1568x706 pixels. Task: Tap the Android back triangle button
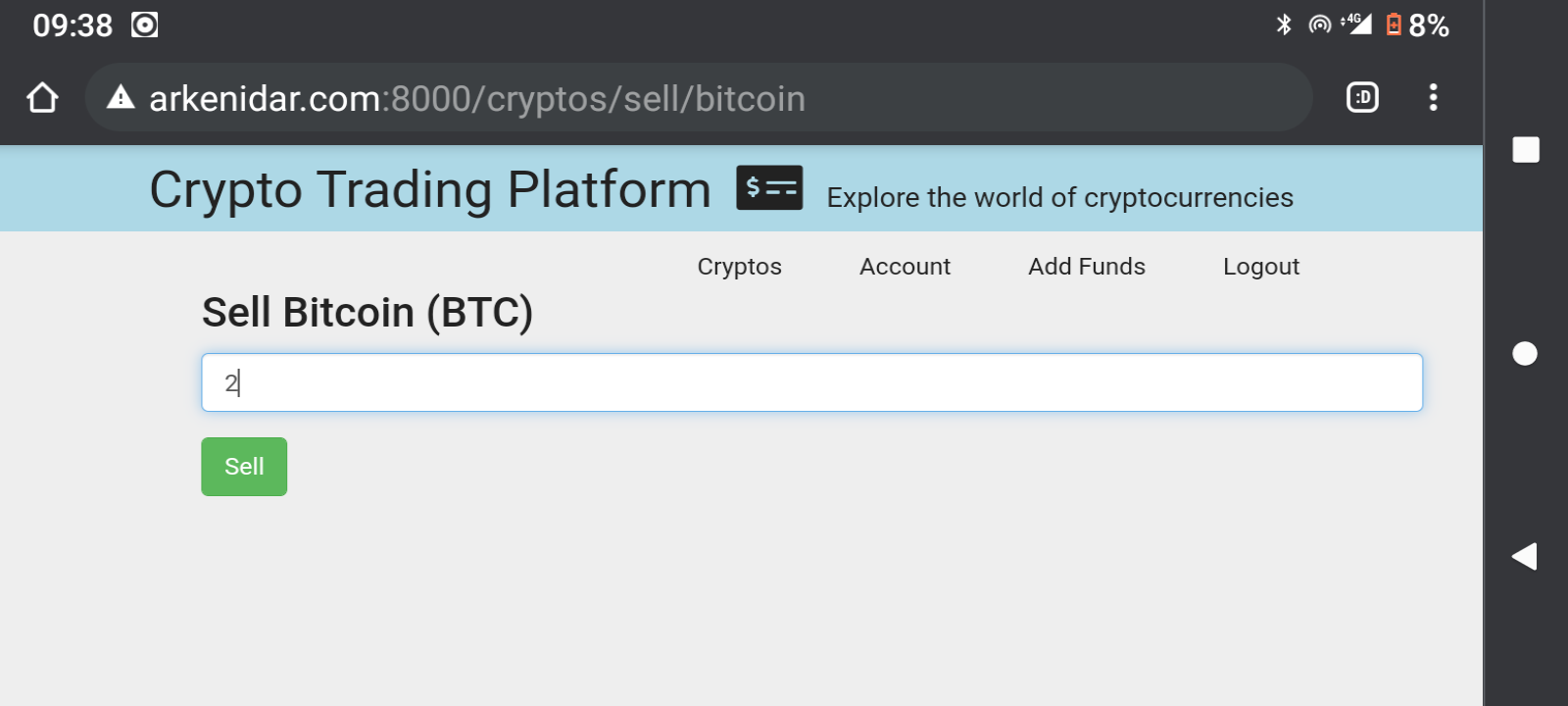(1524, 557)
